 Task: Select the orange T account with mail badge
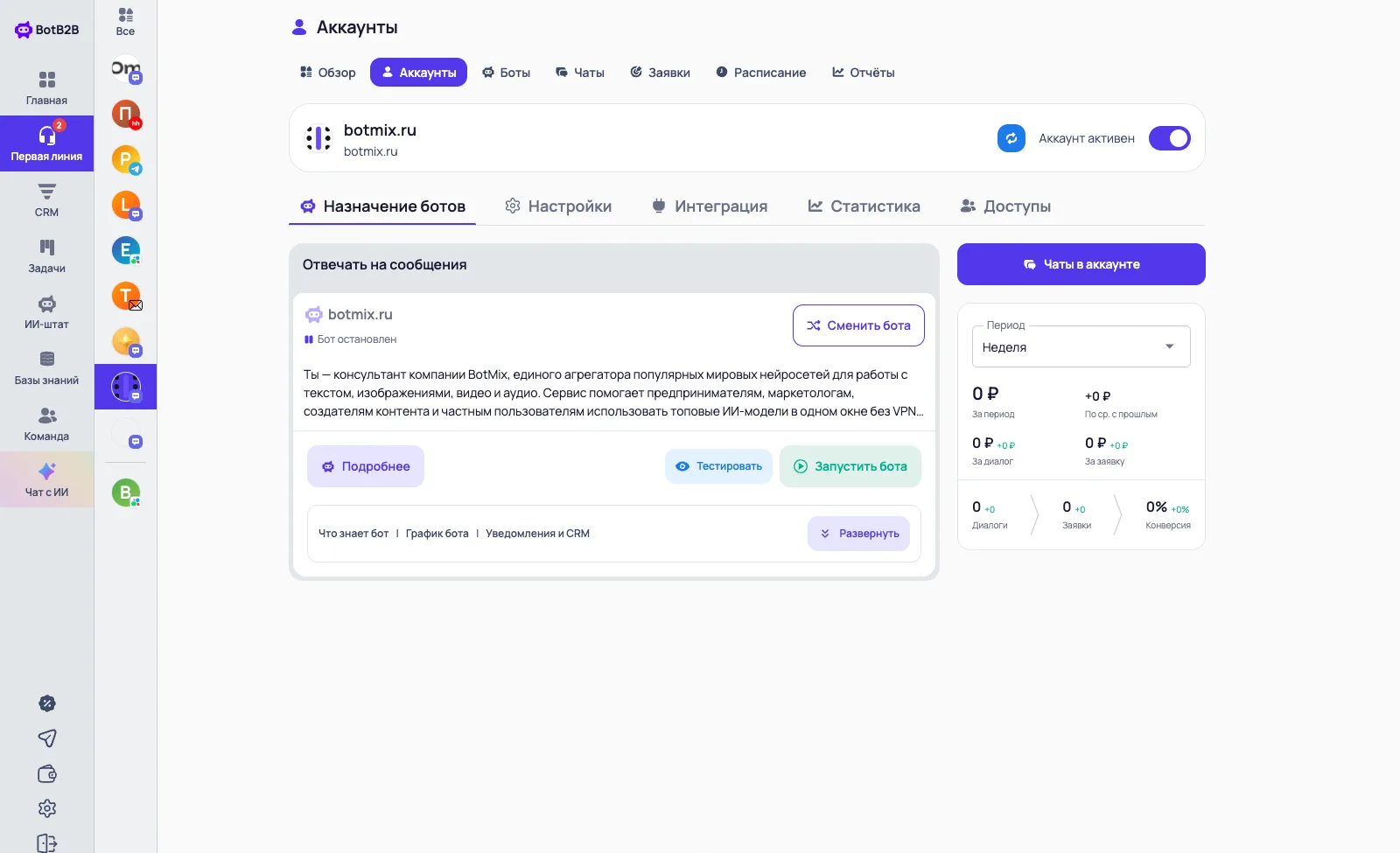[x=126, y=296]
